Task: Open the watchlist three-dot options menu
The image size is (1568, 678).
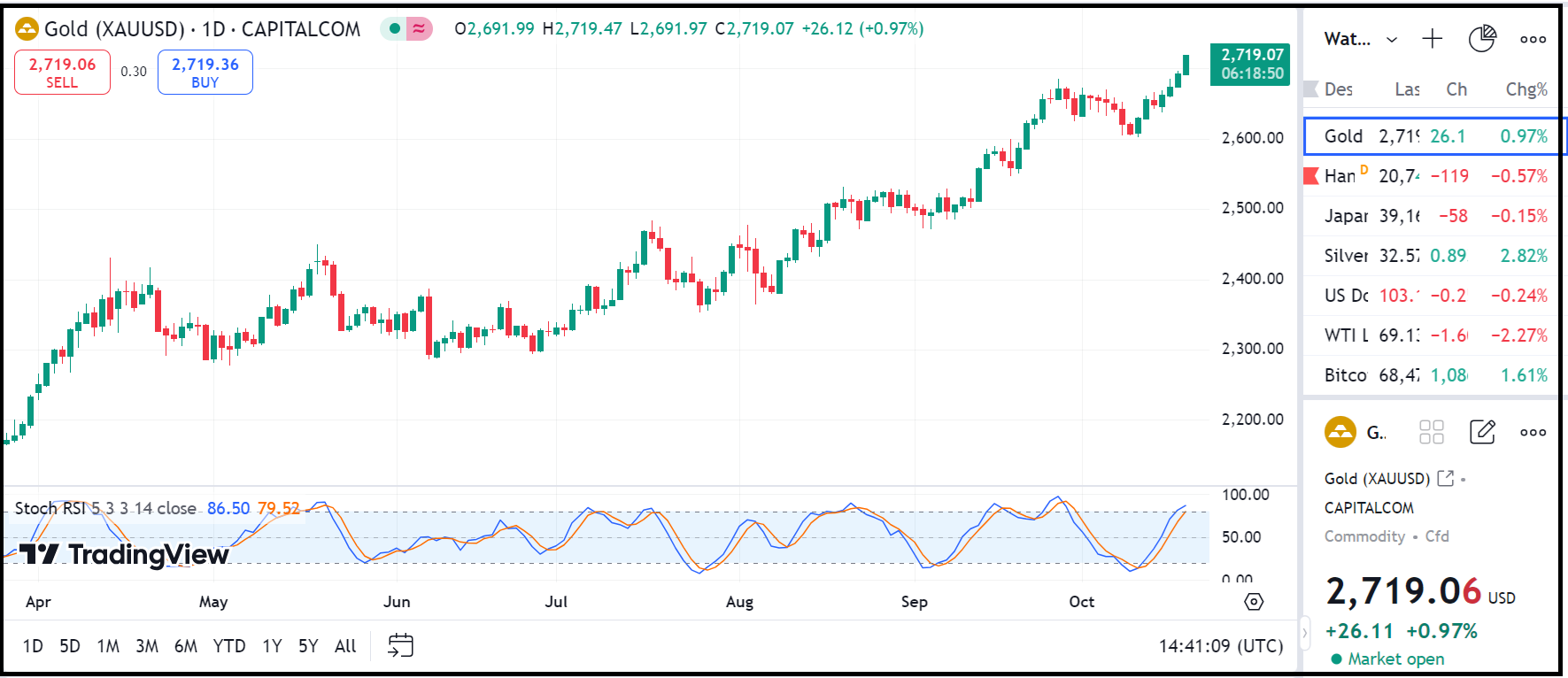Action: pos(1533,39)
